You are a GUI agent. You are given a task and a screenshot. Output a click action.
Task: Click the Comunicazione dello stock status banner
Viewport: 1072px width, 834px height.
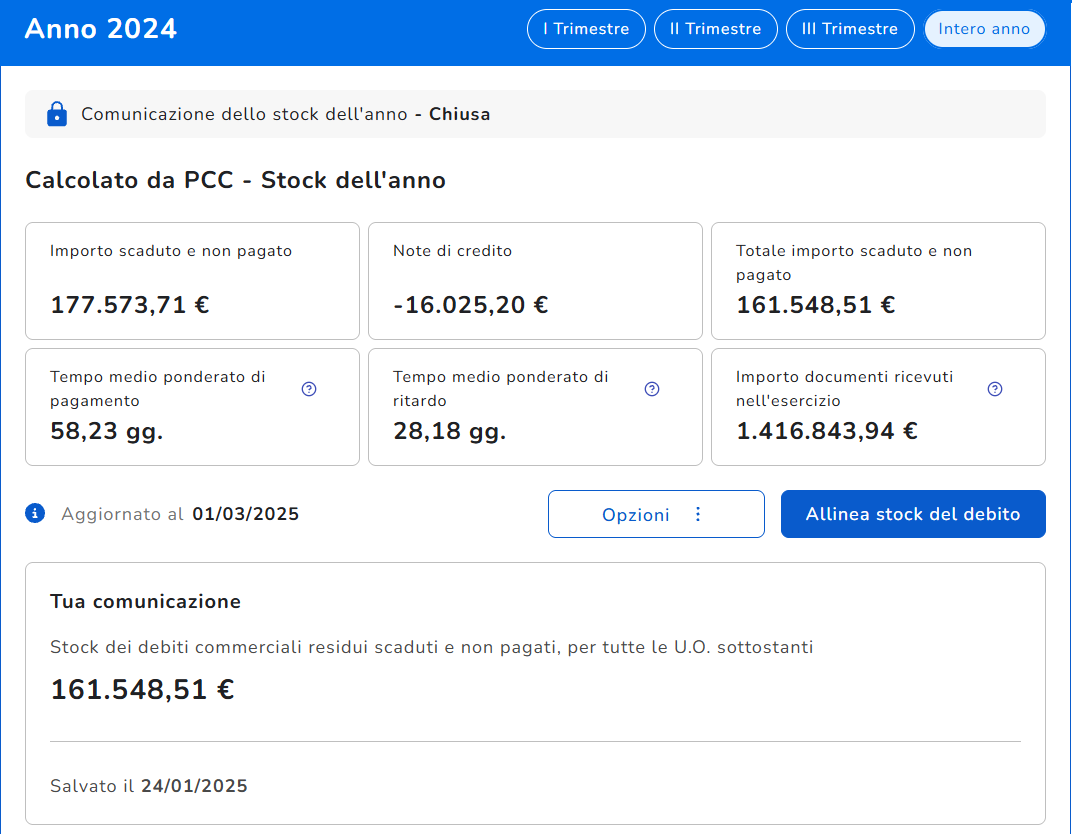click(535, 114)
